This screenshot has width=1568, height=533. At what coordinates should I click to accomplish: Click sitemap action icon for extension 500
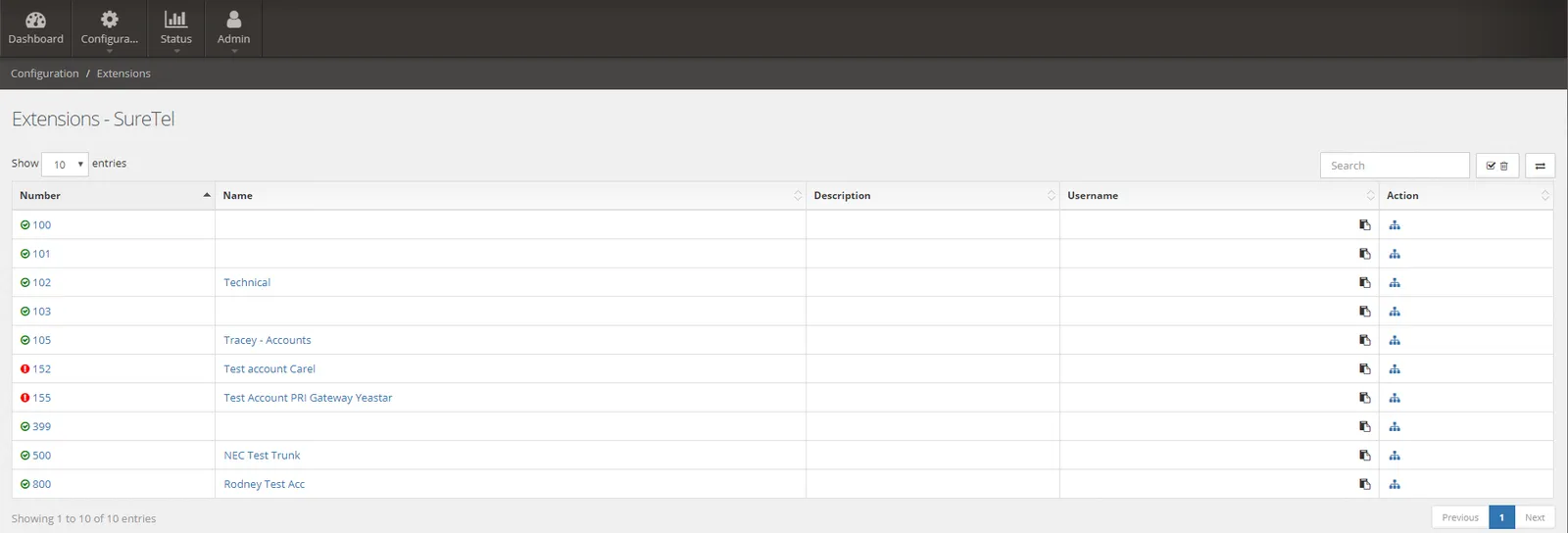pos(1395,456)
